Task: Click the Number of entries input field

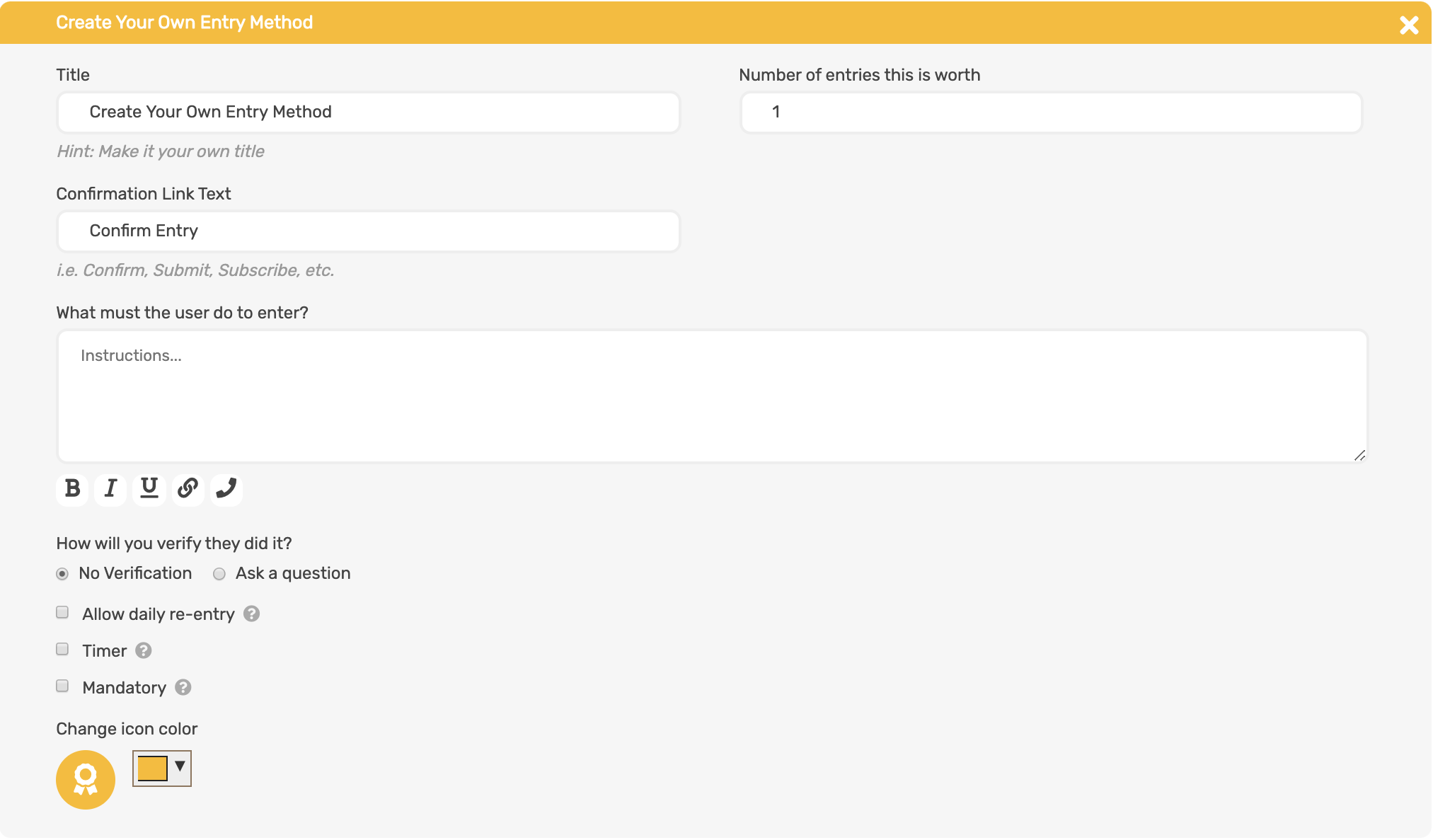Action: [x=1049, y=112]
